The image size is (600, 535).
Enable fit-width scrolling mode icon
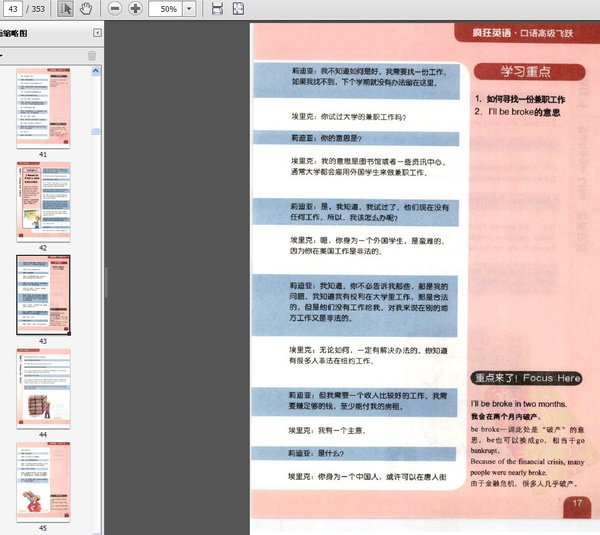pyautogui.click(x=217, y=8)
